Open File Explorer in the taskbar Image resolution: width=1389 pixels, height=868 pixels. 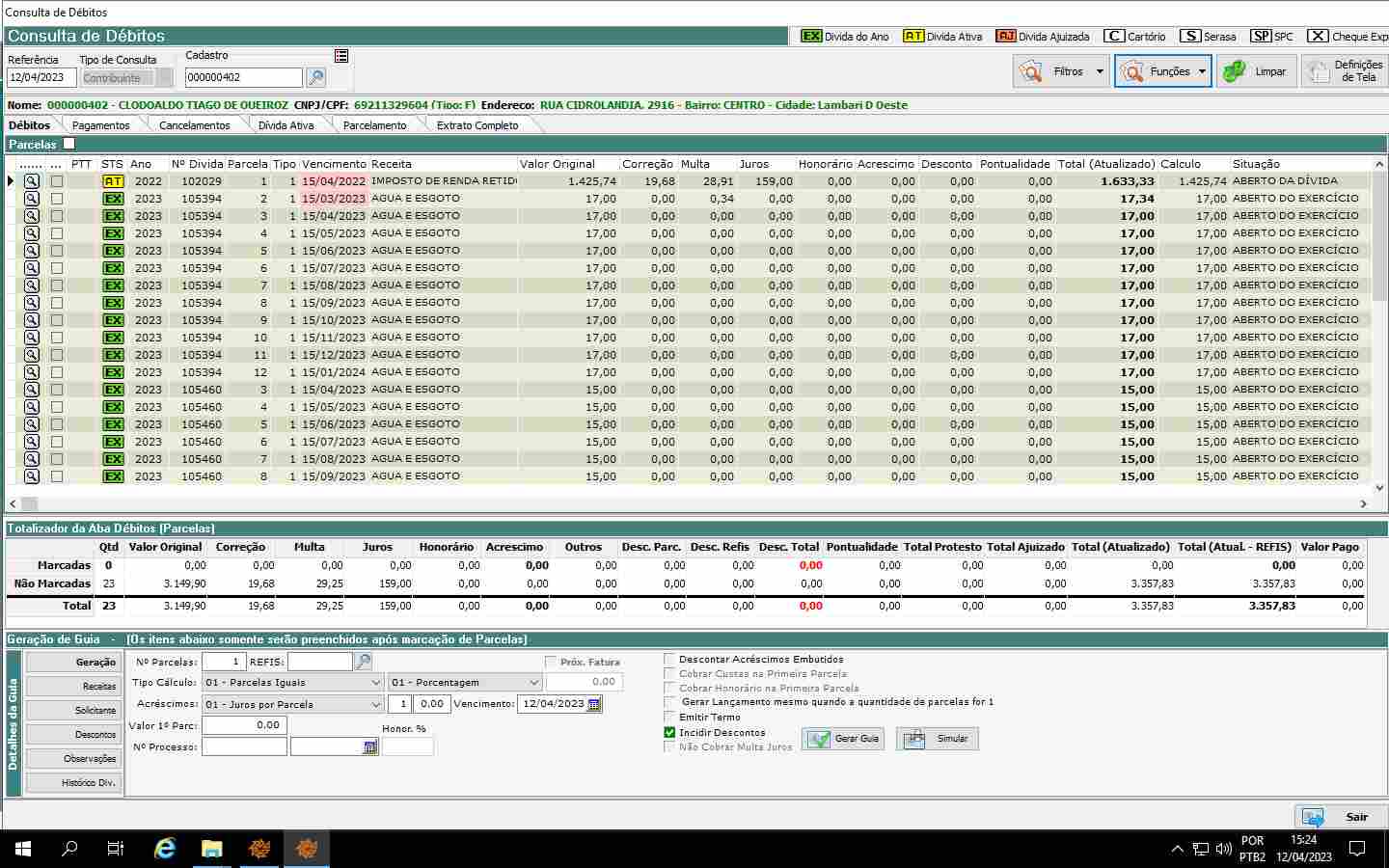click(x=211, y=849)
